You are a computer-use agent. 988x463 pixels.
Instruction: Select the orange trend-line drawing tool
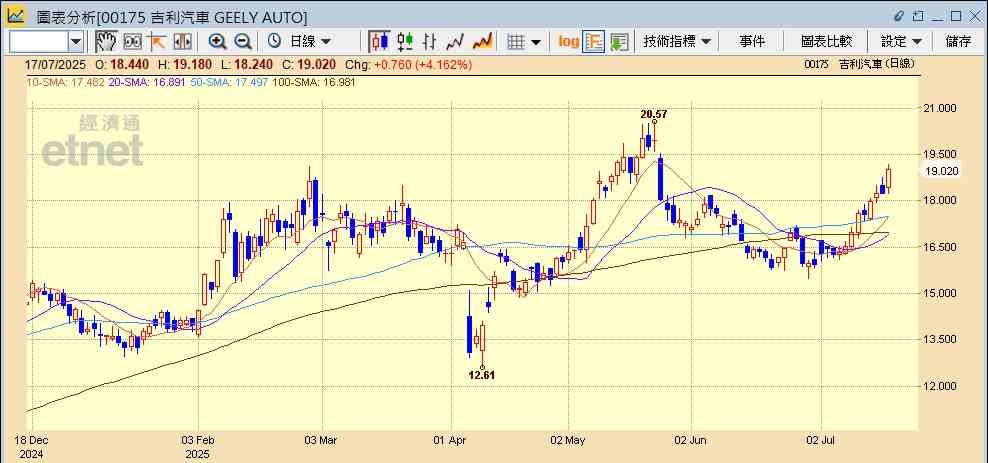click(x=156, y=42)
